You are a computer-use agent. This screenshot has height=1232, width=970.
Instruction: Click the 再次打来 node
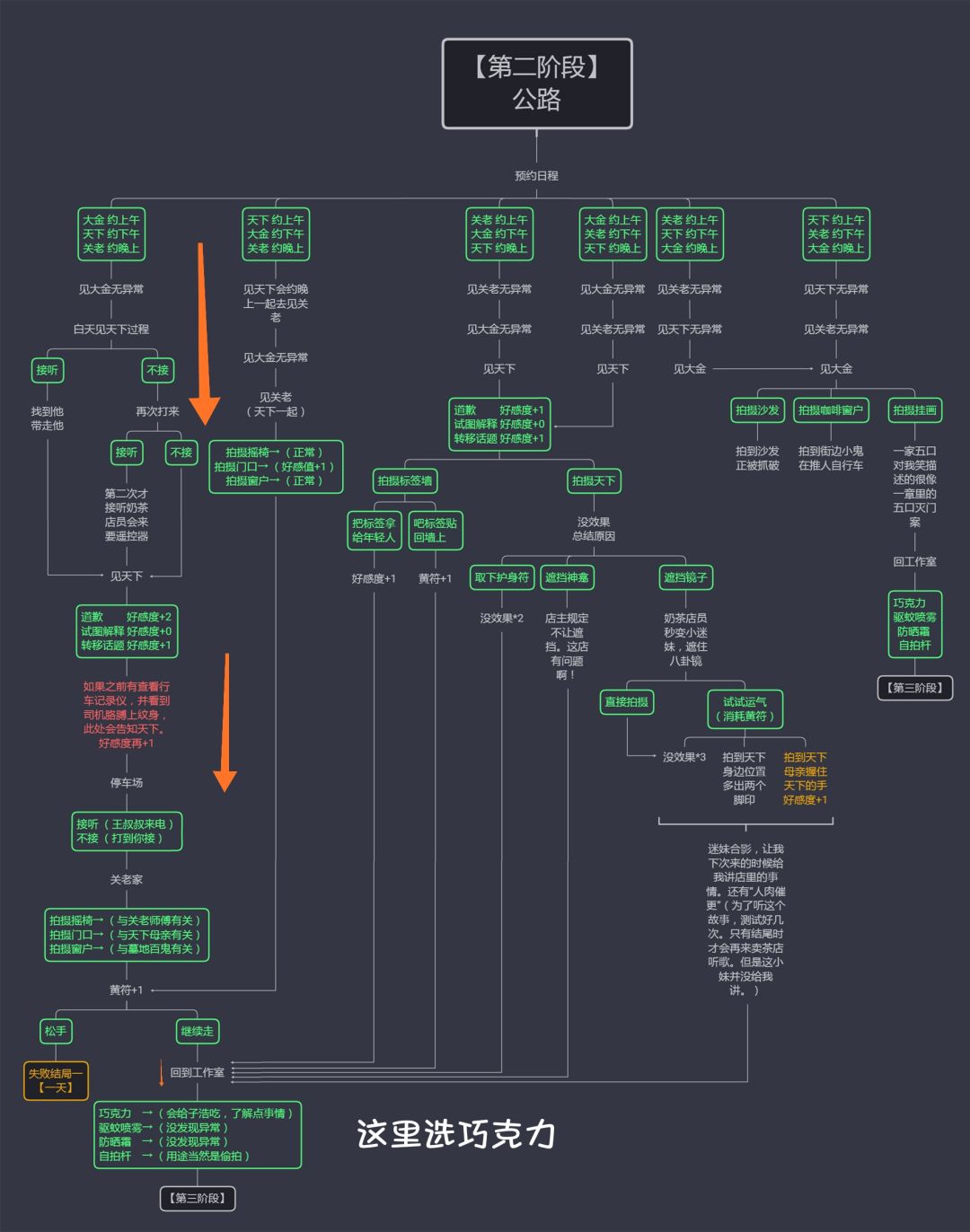click(x=157, y=411)
